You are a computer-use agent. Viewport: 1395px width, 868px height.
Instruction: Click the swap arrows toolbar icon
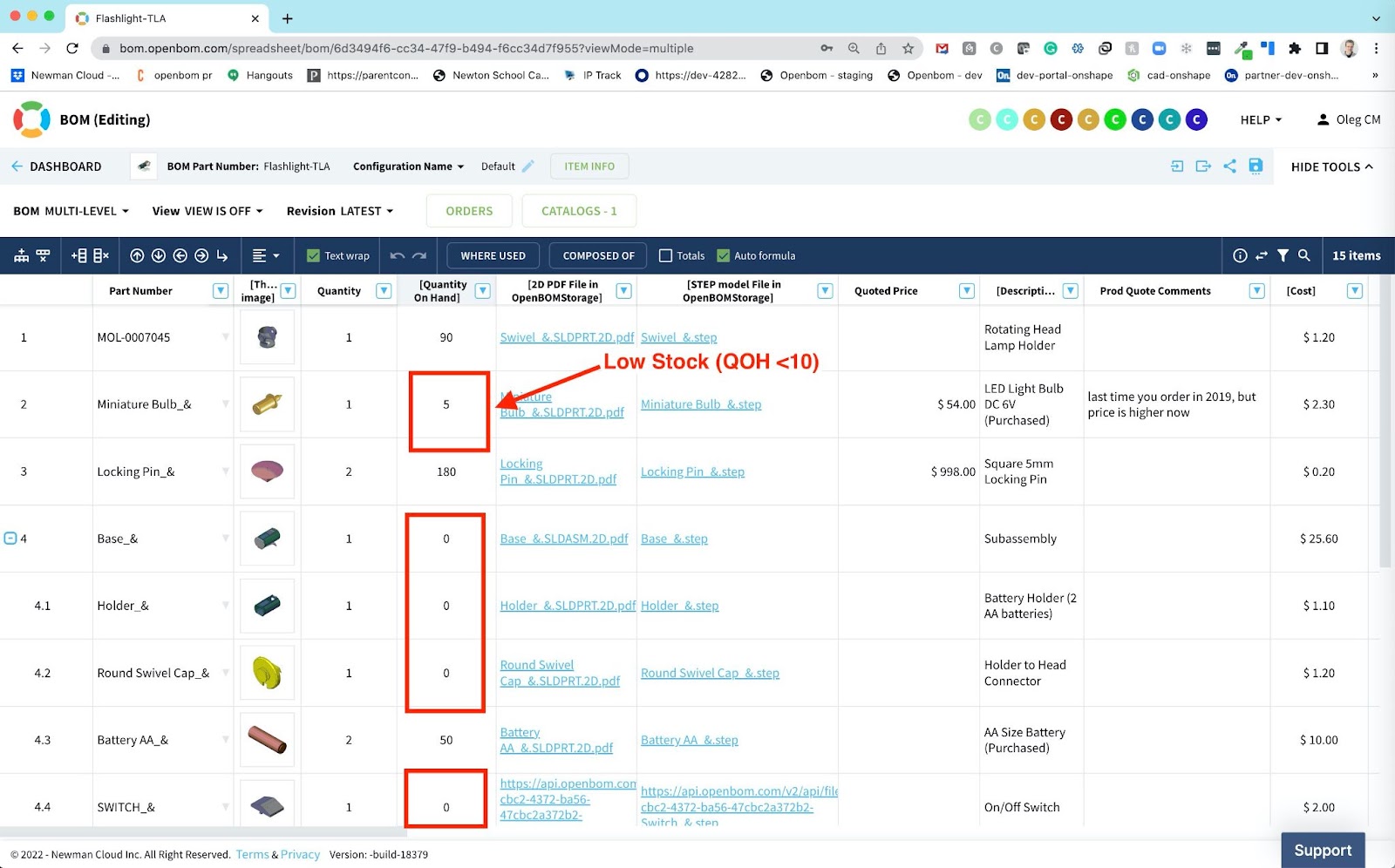pyautogui.click(x=1262, y=256)
